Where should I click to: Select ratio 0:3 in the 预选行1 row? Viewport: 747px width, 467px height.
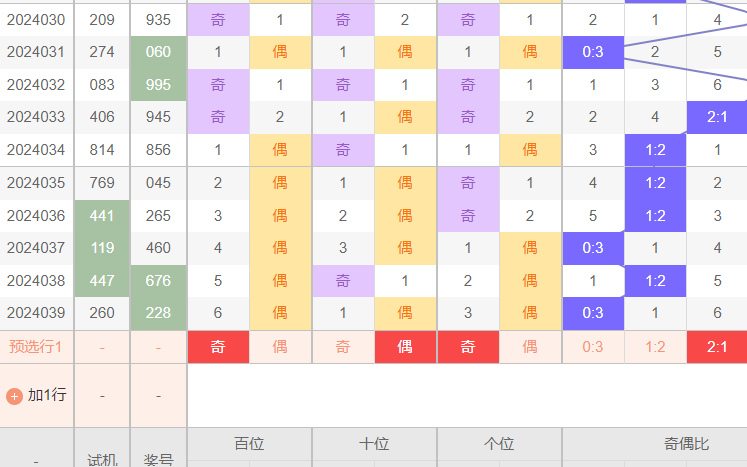point(593,347)
